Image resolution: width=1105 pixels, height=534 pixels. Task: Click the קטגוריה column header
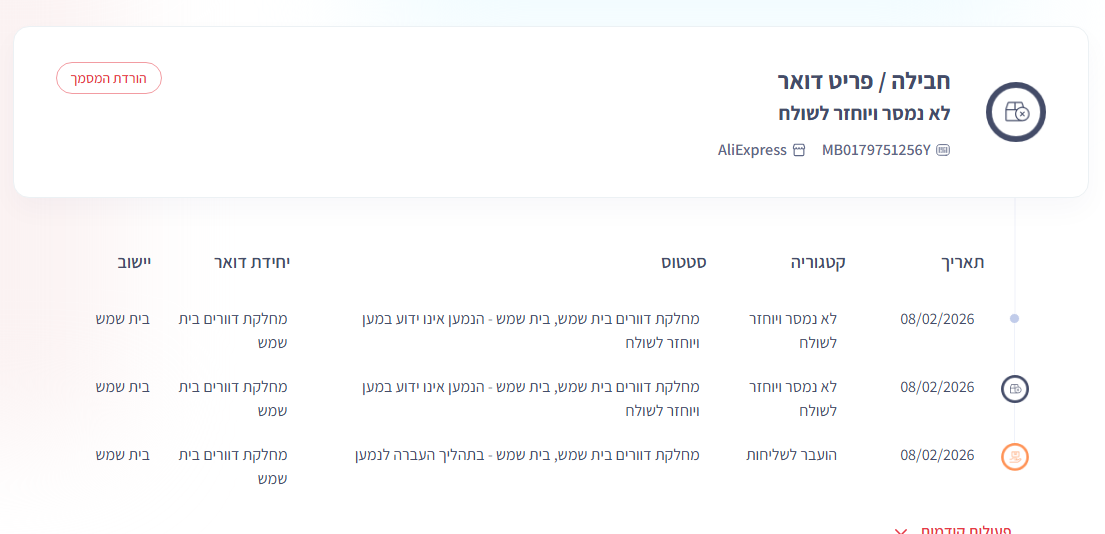(818, 263)
